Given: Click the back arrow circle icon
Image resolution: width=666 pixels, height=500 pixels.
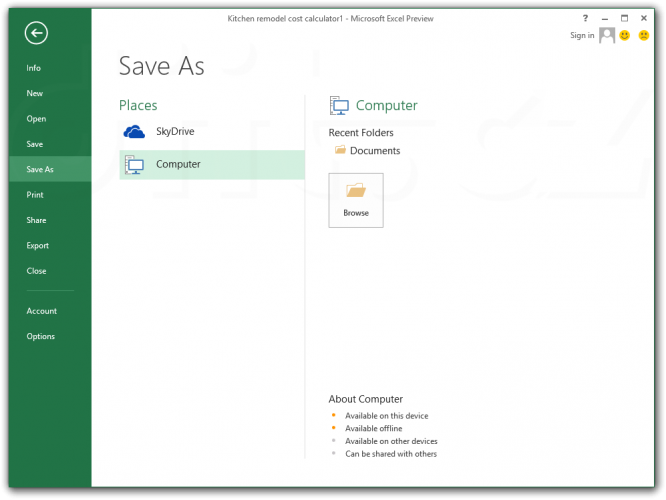Looking at the screenshot, I should 36,33.
